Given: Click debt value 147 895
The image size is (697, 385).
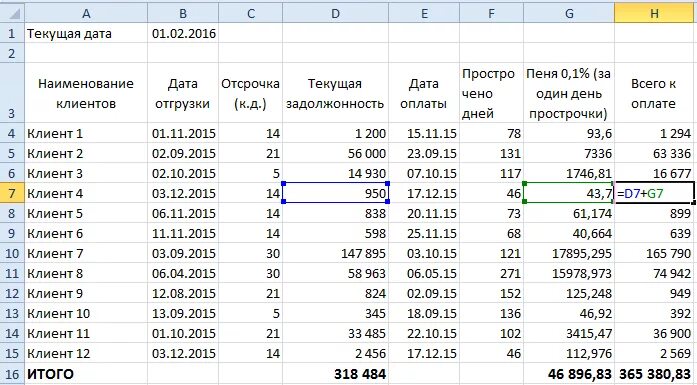Looking at the screenshot, I should (336, 253).
